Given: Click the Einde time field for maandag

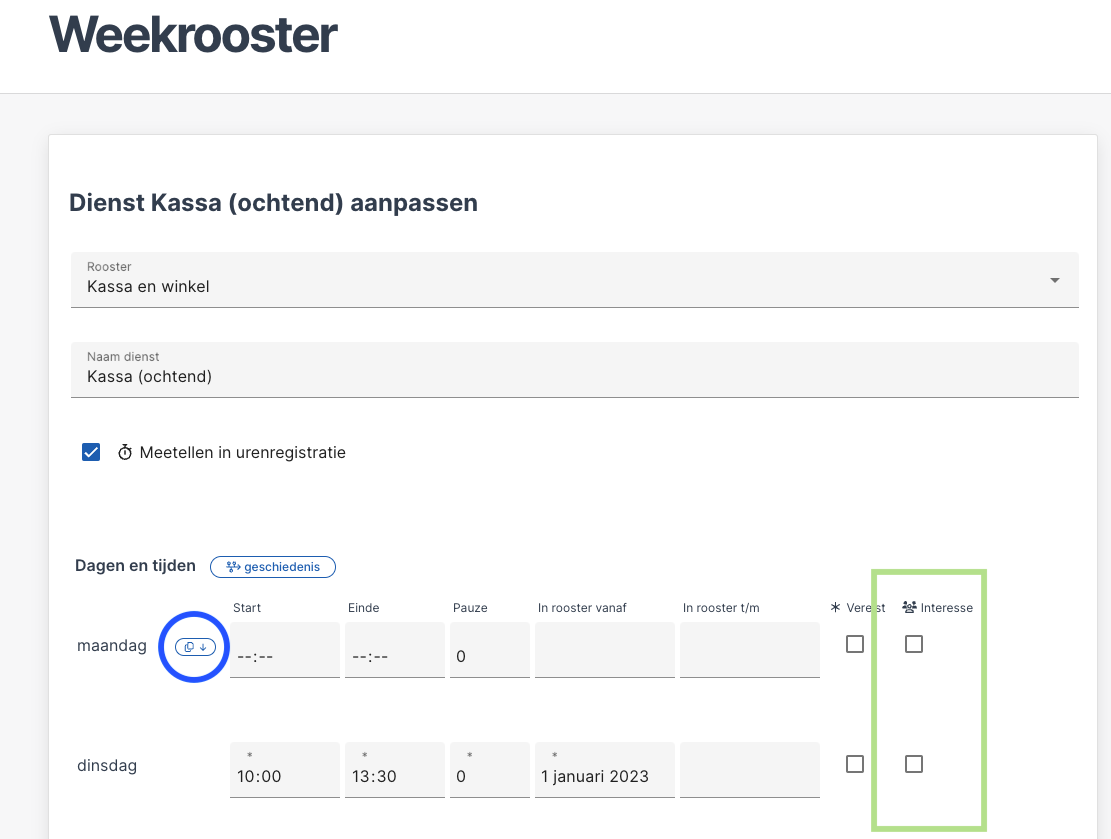Looking at the screenshot, I should 395,650.
